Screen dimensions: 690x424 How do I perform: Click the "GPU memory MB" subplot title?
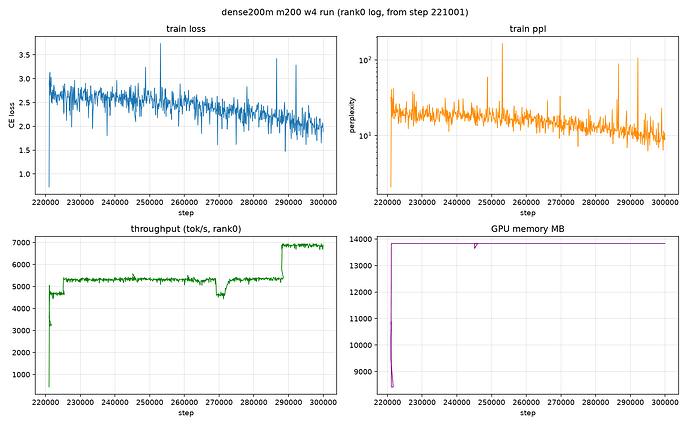click(x=528, y=229)
